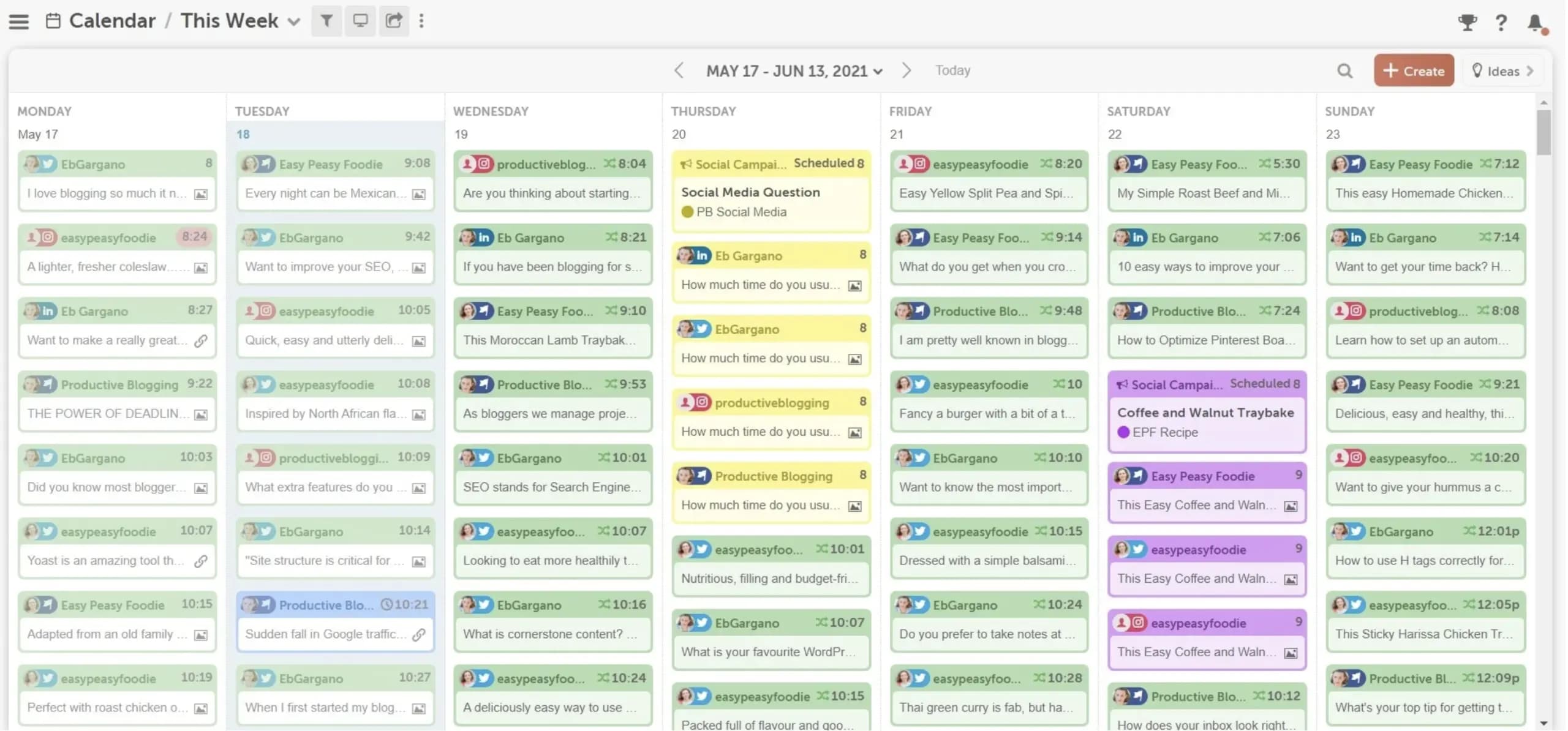Go to previous date range arrow
This screenshot has width=1568, height=731.
(x=679, y=70)
